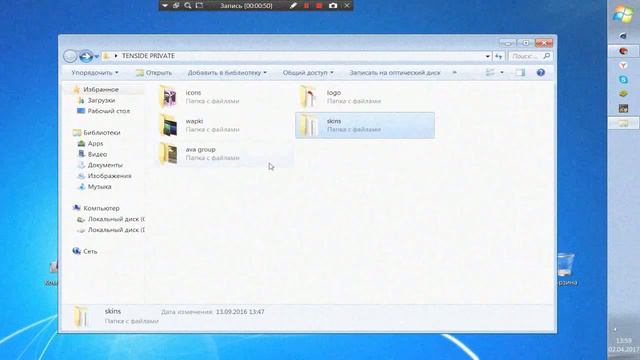Open the Windows Start menu

(x=623, y=14)
